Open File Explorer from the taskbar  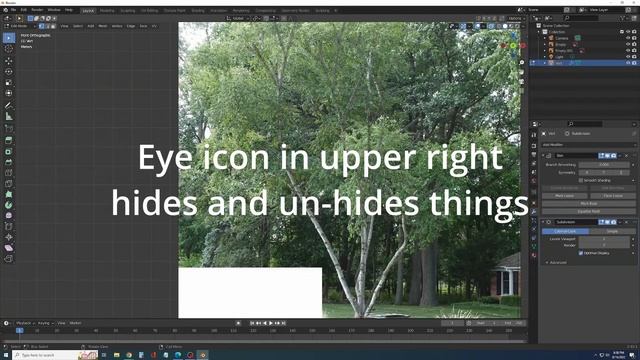pos(116,355)
